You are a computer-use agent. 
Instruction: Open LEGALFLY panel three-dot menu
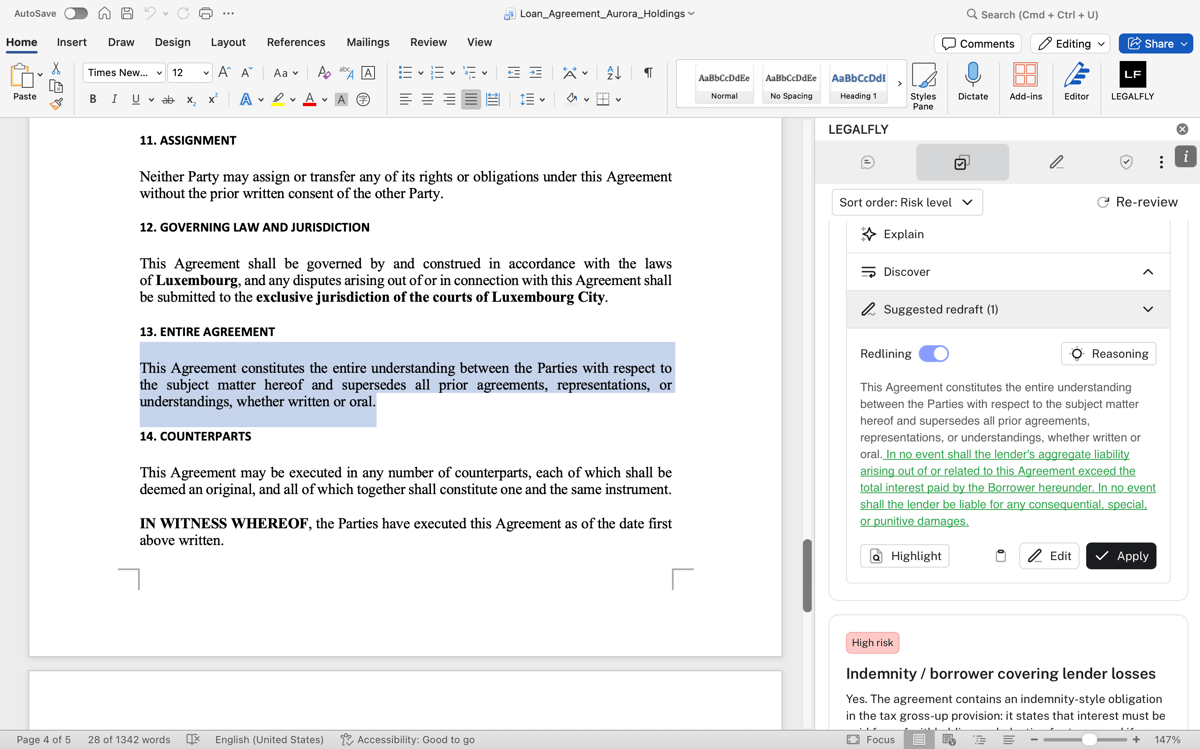point(1161,162)
